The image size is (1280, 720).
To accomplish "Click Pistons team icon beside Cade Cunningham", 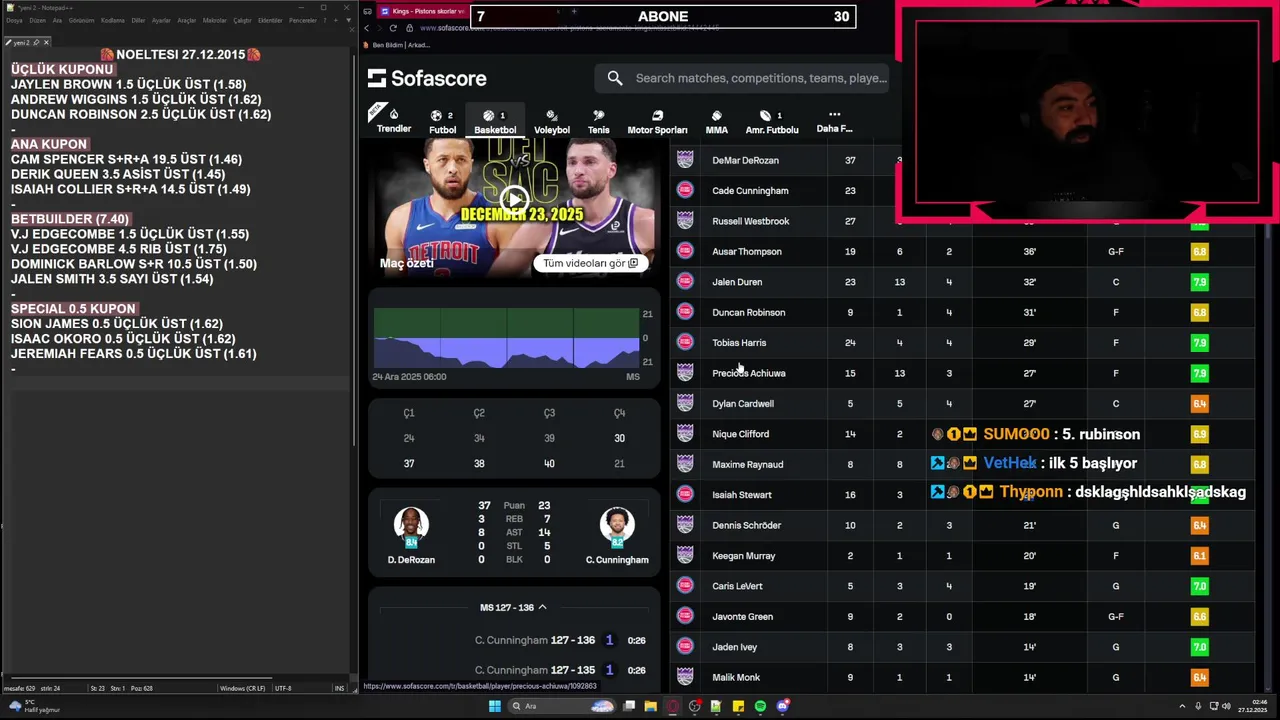I will pos(685,190).
